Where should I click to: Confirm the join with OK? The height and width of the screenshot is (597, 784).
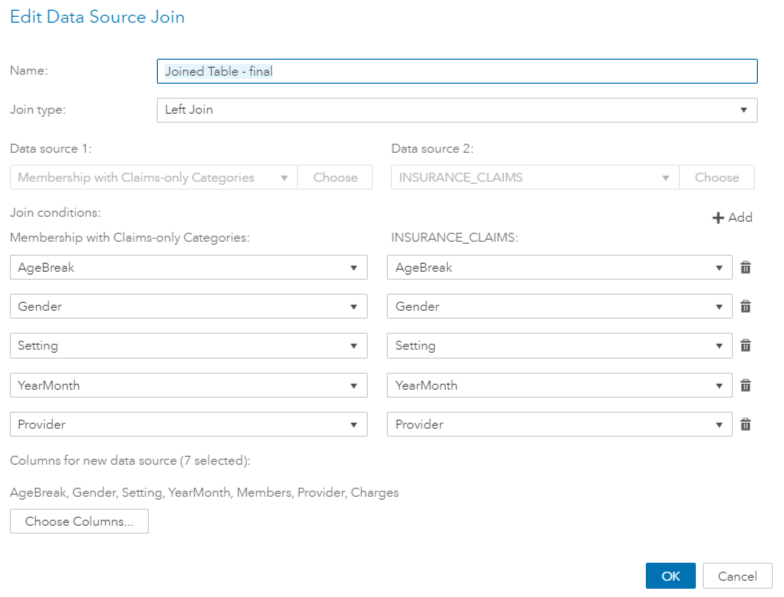pyautogui.click(x=670, y=576)
